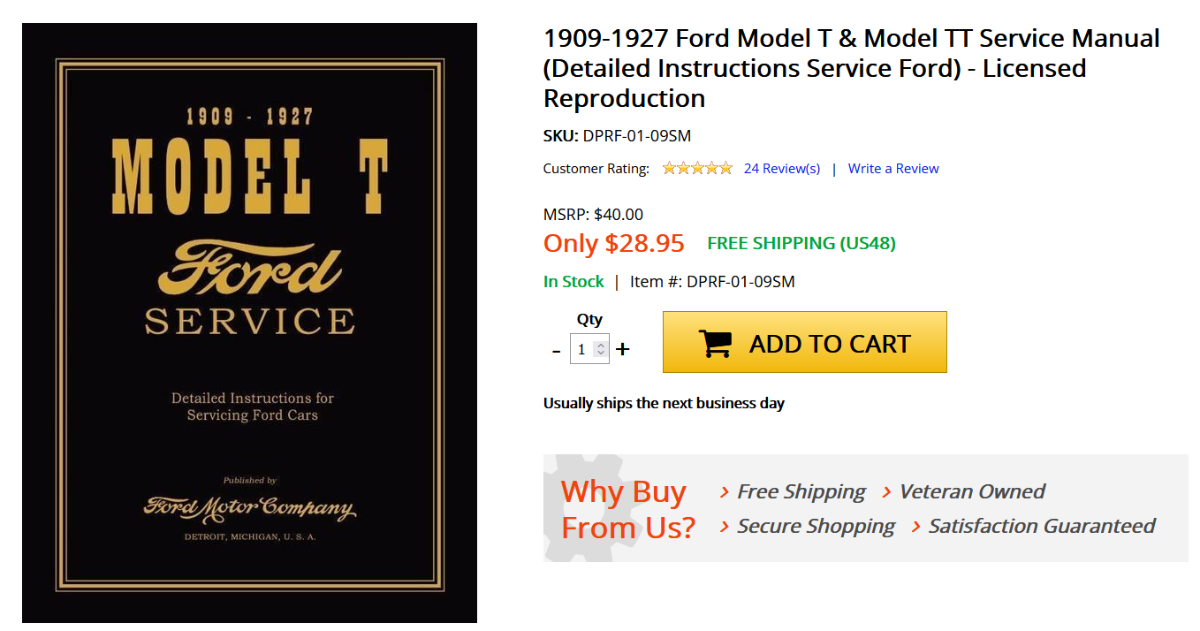Viewport: 1200px width, 631px height.
Task: Select the Veteran Owned benefit item
Action: coord(971,491)
